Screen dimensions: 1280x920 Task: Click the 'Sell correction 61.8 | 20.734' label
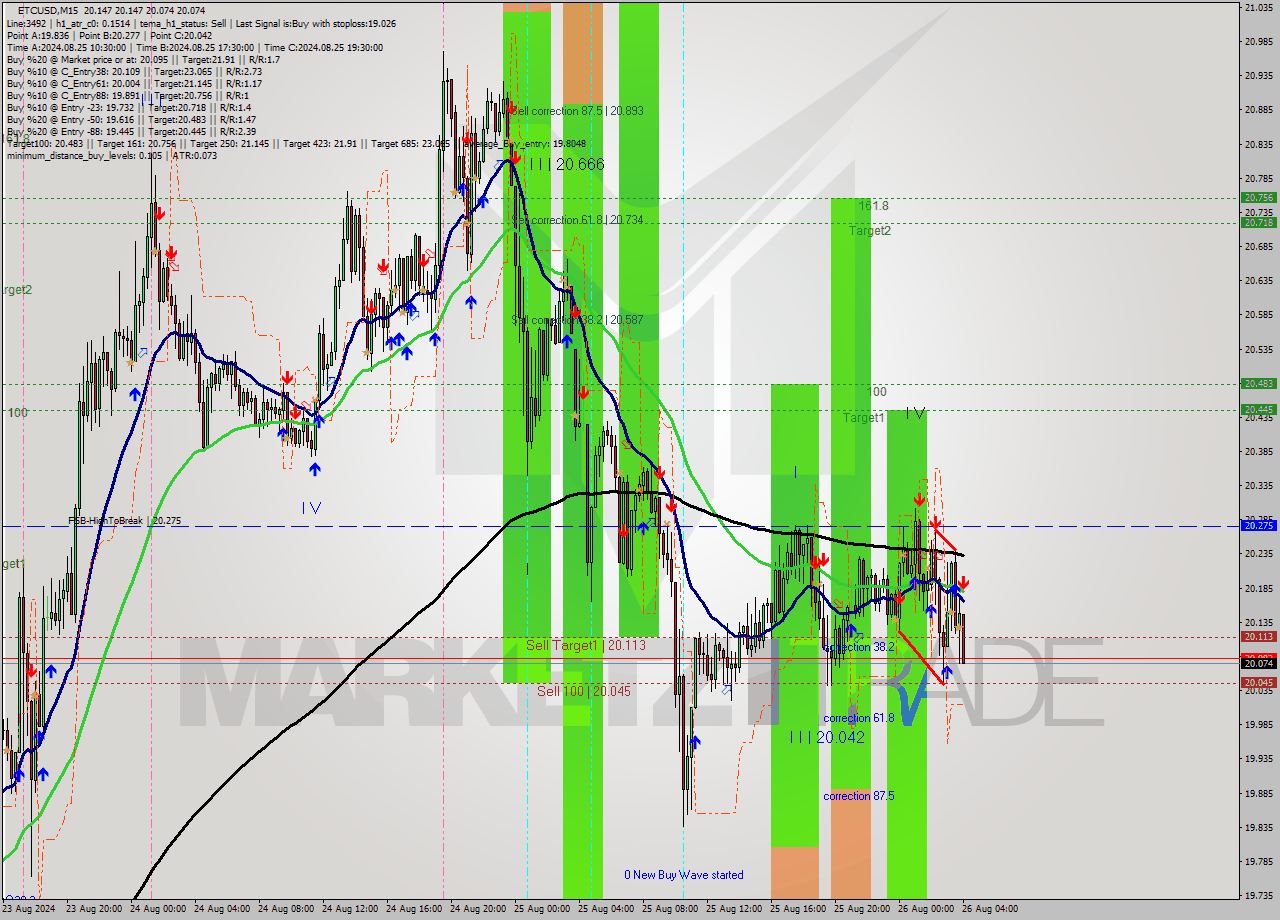[579, 220]
